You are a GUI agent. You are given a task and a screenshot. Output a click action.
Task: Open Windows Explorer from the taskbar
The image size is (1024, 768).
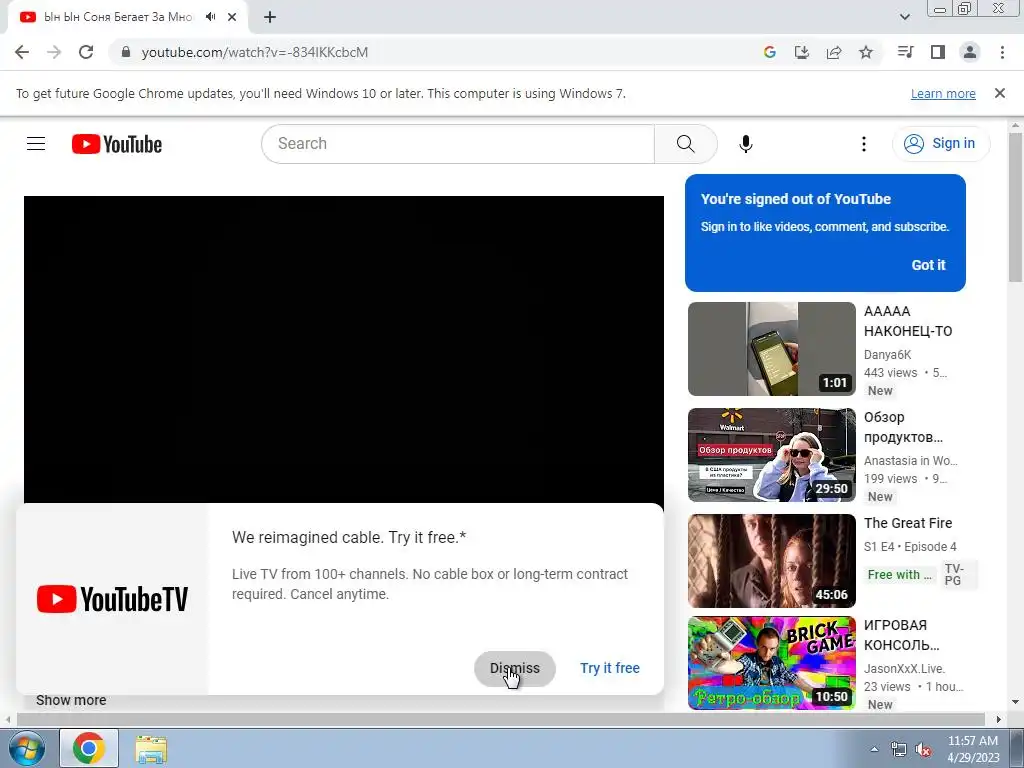151,748
